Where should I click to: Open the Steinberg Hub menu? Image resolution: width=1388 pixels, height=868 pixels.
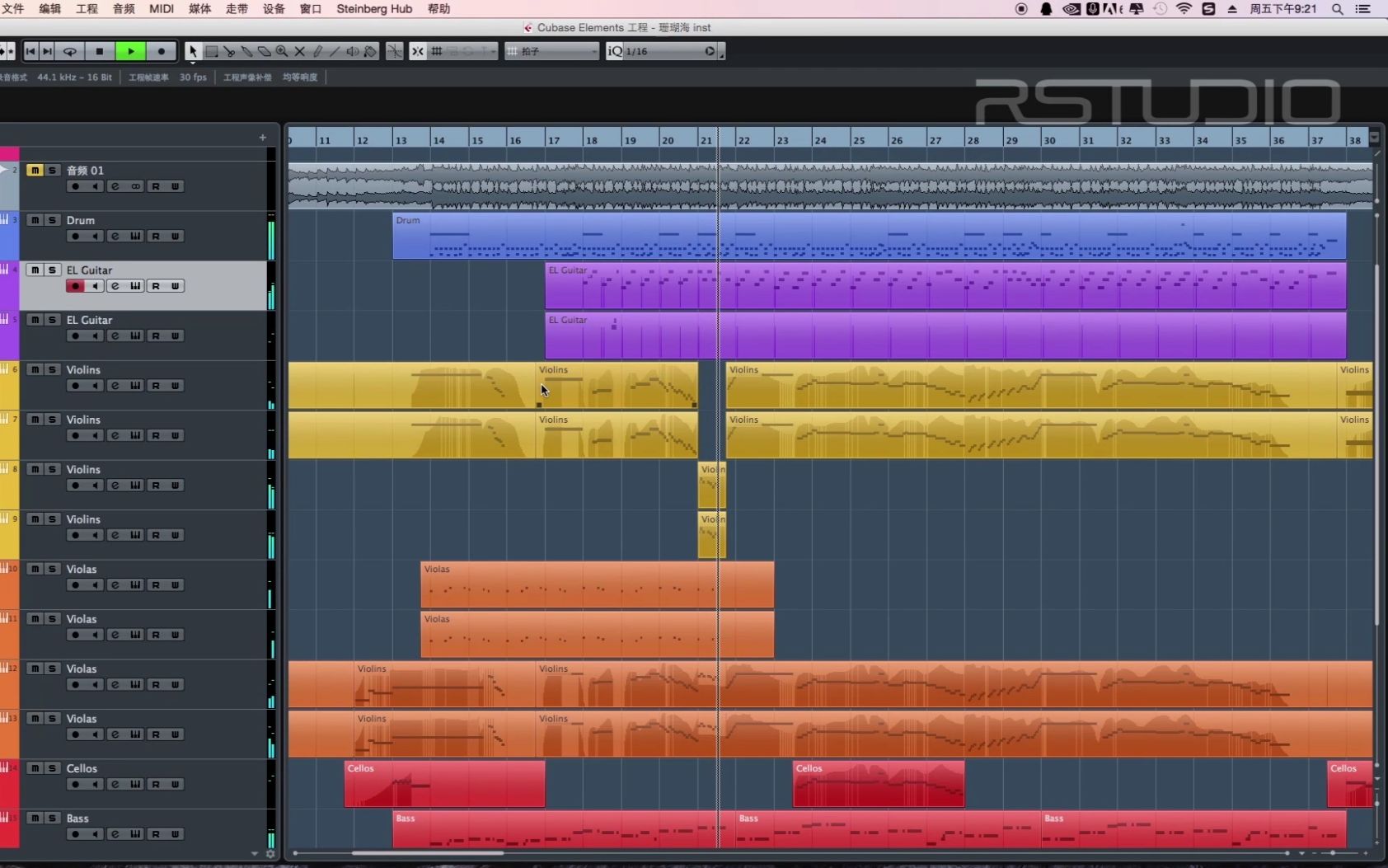point(374,8)
